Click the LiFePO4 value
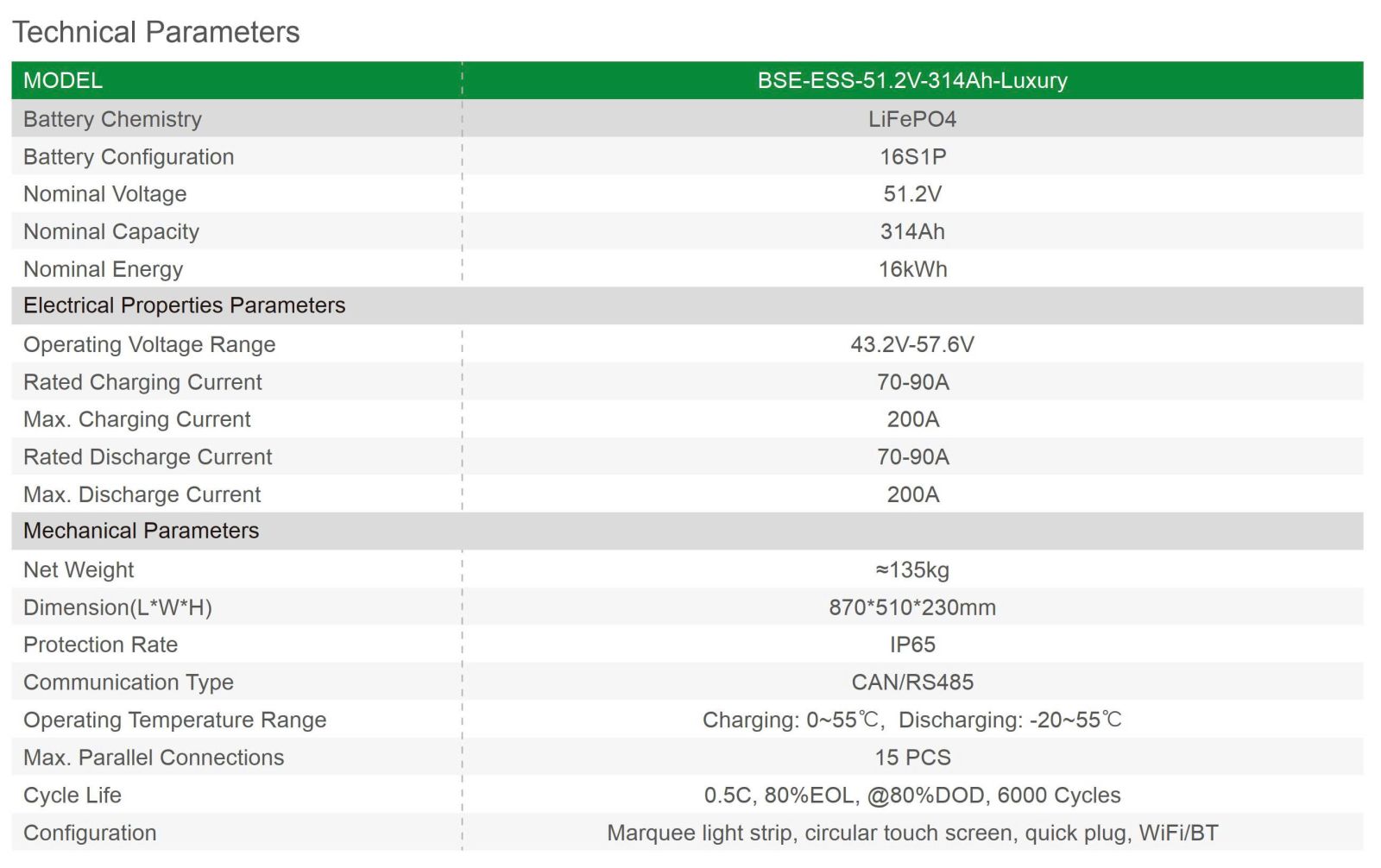1381x868 pixels. tap(912, 119)
